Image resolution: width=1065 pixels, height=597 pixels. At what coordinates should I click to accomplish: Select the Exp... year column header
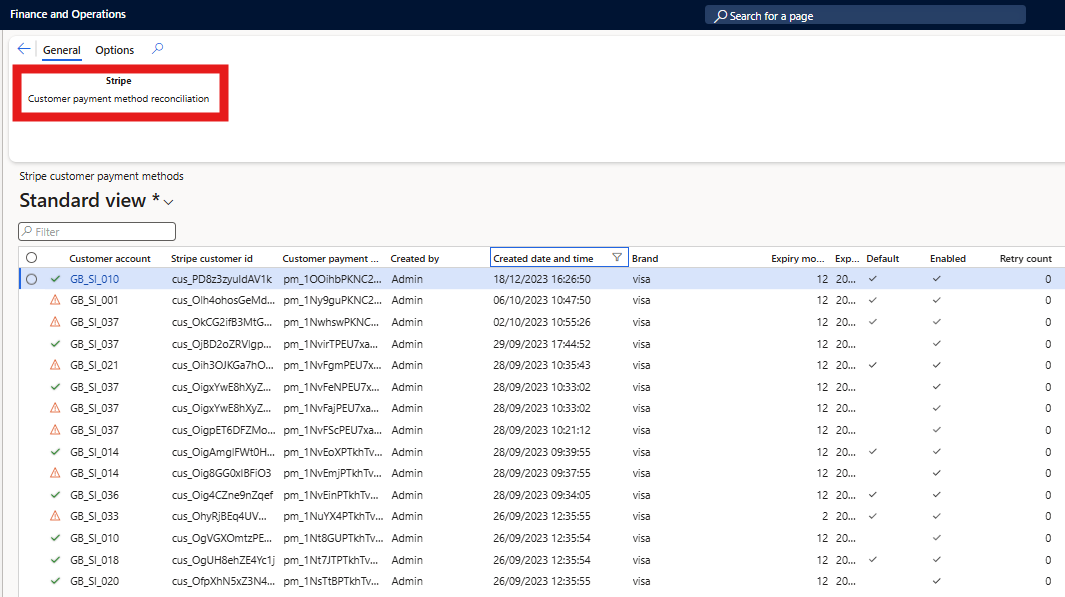click(847, 258)
